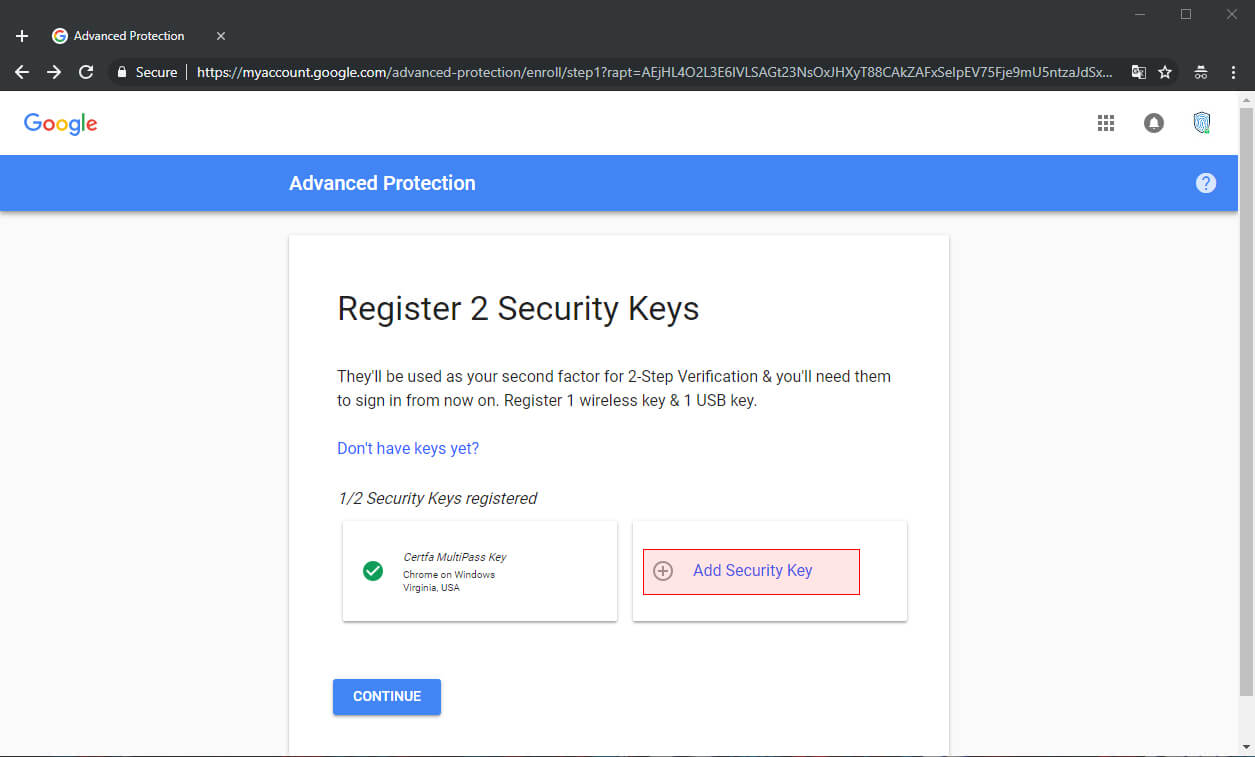Open the Google apps grid
The width and height of the screenshot is (1255, 757).
pos(1106,123)
